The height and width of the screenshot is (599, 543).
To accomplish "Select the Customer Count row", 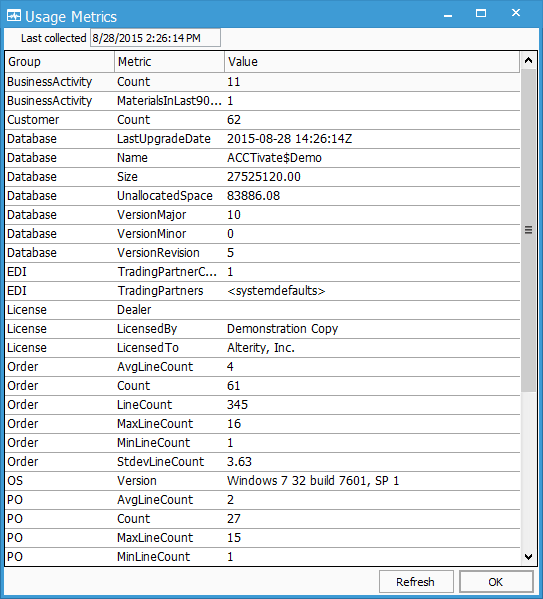I will pos(263,120).
